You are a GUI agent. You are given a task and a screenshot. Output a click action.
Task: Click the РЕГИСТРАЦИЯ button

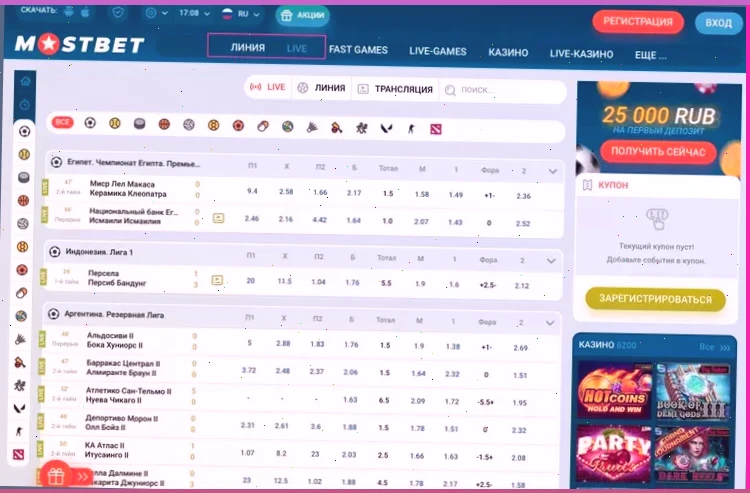coord(638,22)
